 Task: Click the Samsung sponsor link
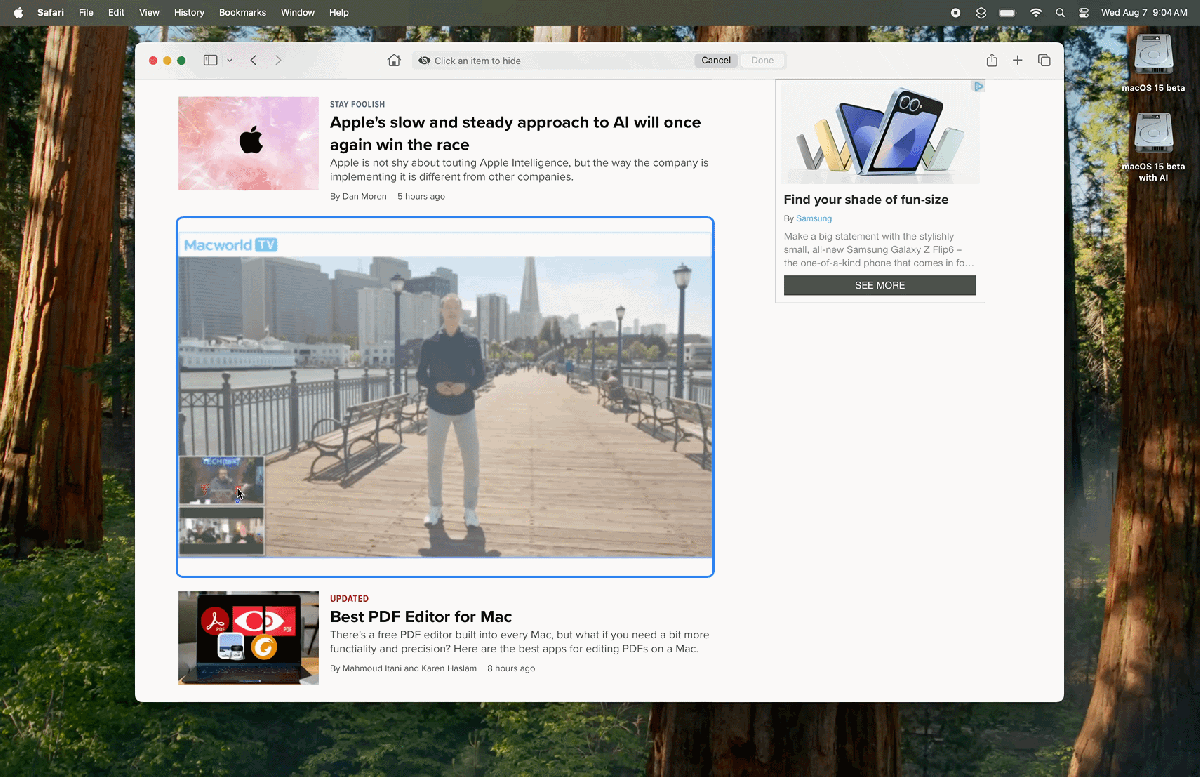click(x=814, y=218)
